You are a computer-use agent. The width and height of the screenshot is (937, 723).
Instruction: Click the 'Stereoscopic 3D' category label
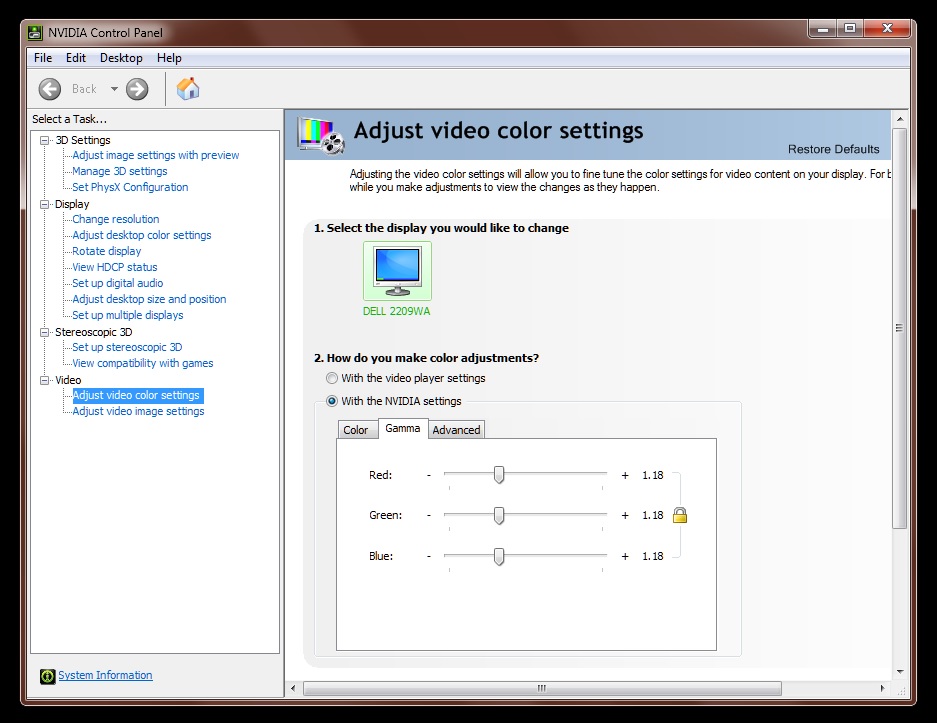click(x=93, y=332)
